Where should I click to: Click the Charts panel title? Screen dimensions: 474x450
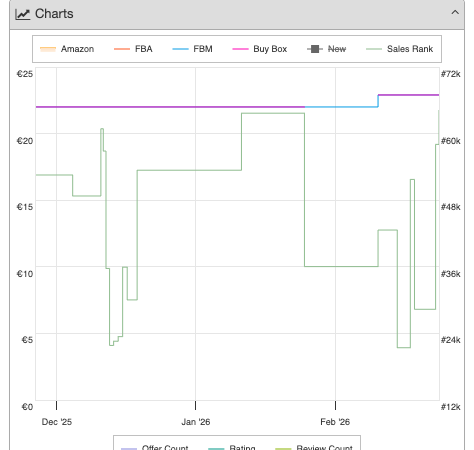[54, 14]
